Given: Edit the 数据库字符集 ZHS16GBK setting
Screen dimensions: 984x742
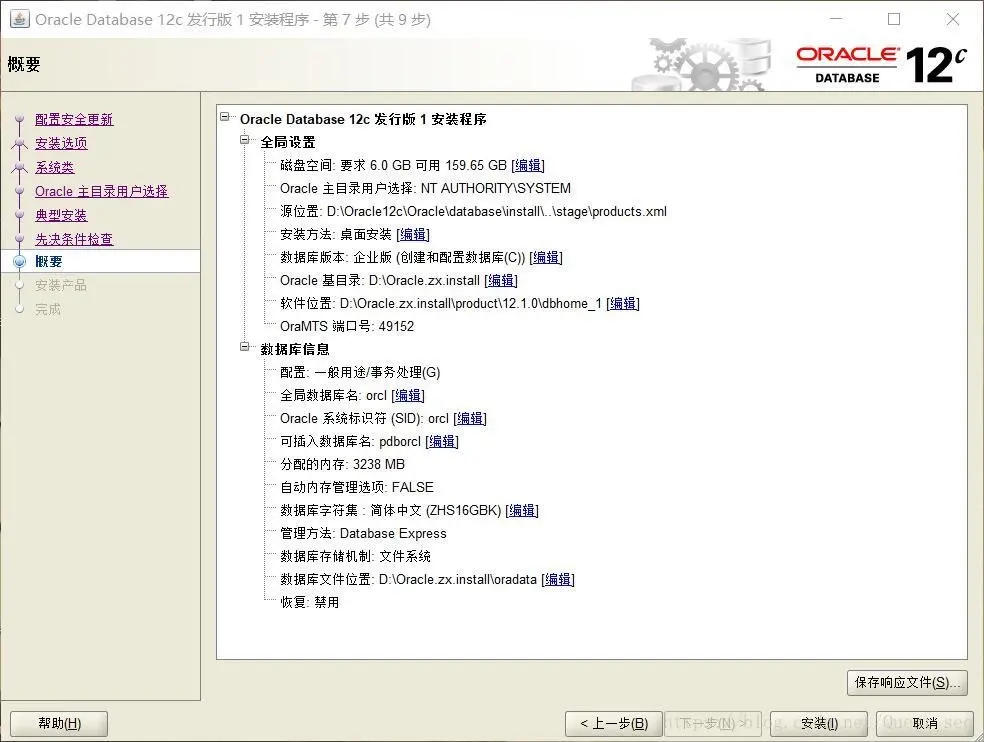Looking at the screenshot, I should (522, 510).
